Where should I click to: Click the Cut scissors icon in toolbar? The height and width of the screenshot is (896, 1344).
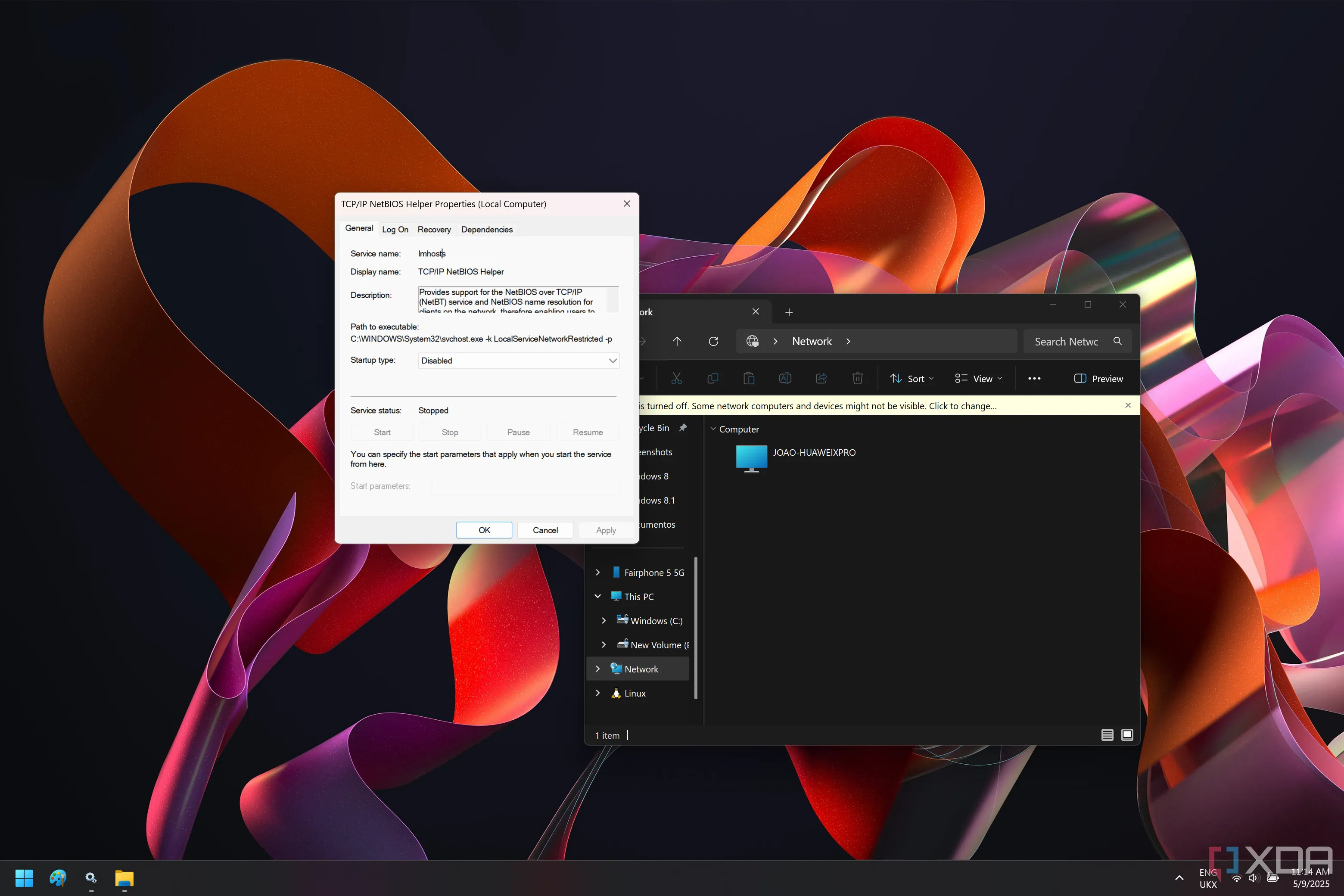coord(677,378)
